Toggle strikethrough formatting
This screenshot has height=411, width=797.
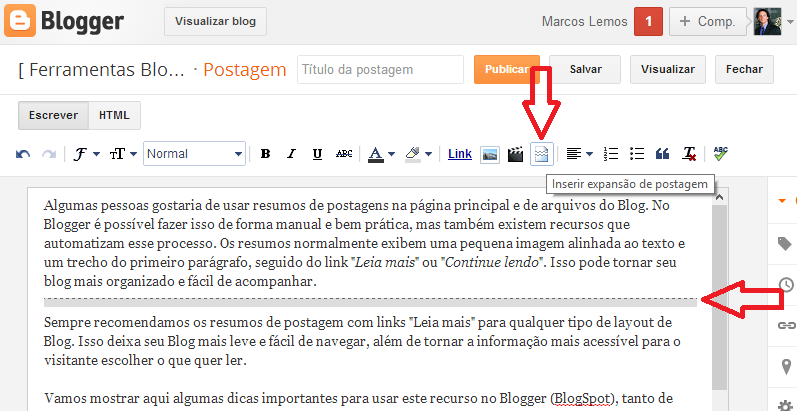[x=344, y=153]
